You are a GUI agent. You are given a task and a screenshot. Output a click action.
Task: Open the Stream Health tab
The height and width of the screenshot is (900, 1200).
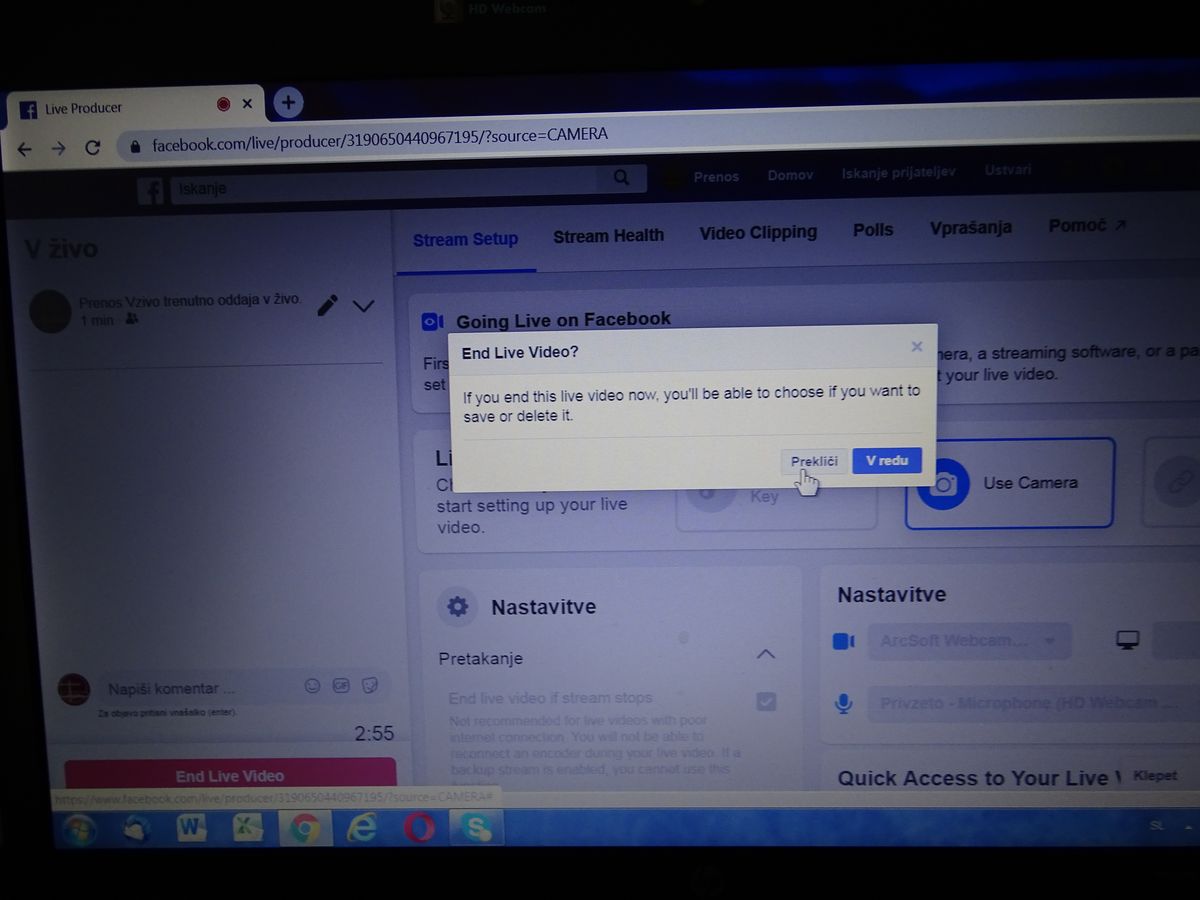[x=608, y=236]
